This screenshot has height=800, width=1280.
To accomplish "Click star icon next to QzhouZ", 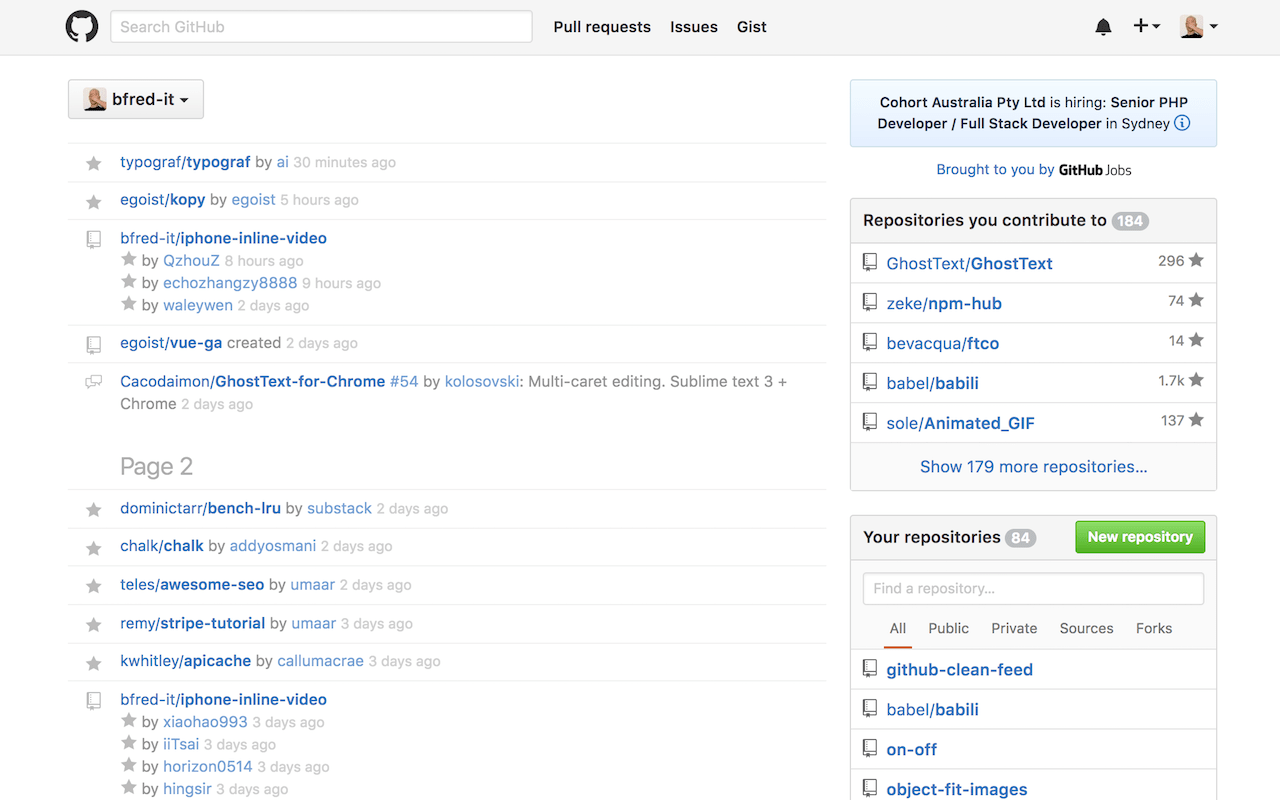I will click(128, 259).
